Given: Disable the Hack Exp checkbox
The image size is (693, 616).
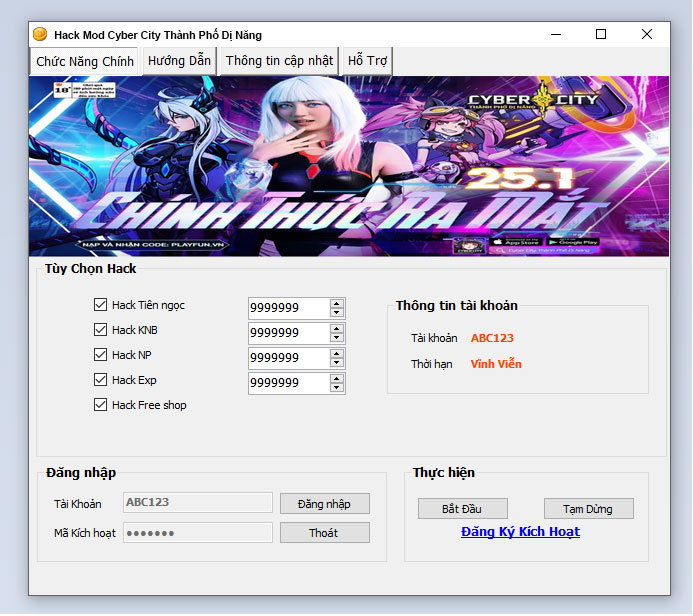Looking at the screenshot, I should click(100, 380).
